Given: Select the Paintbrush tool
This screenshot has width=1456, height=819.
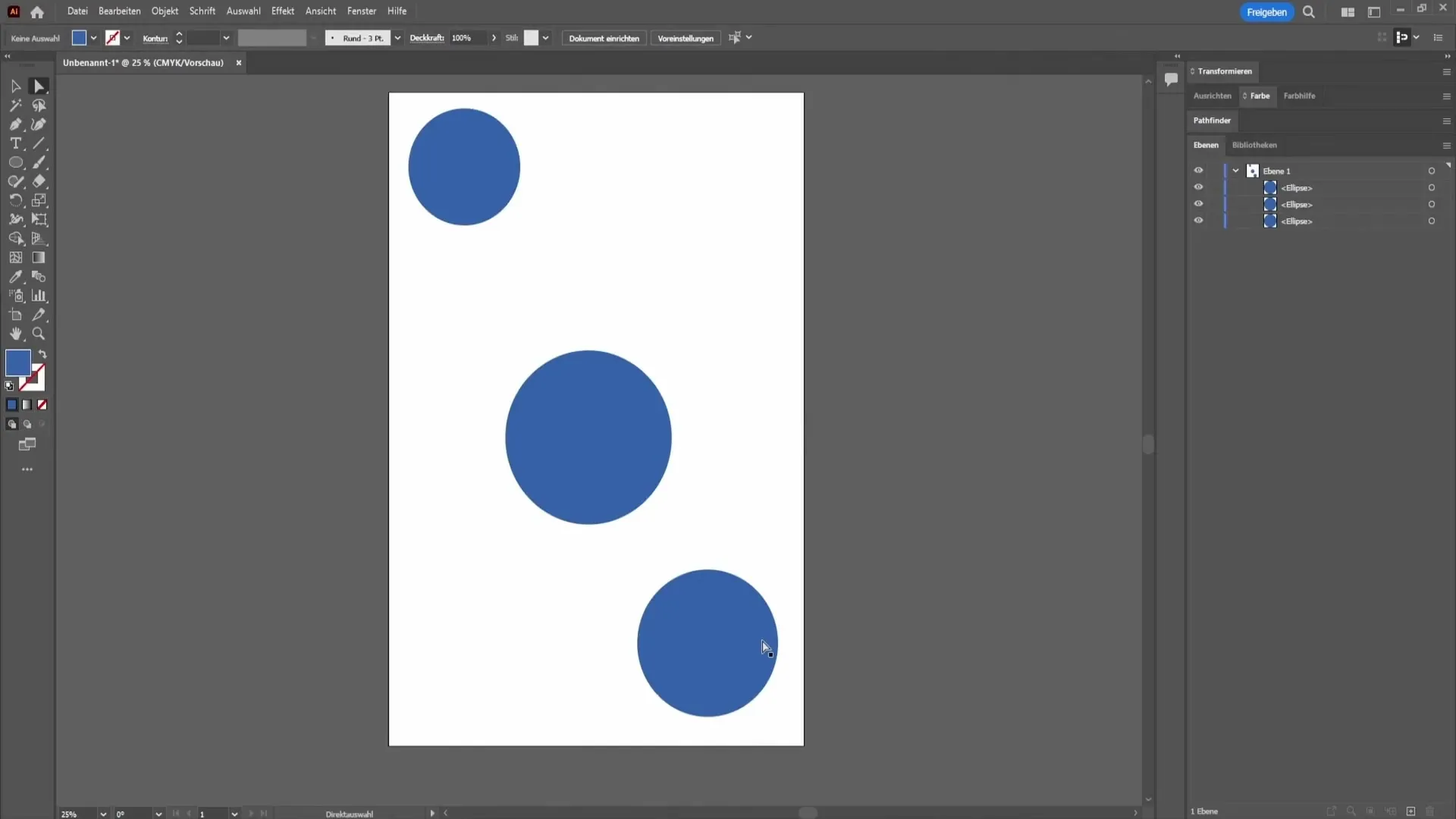Looking at the screenshot, I should tap(39, 162).
